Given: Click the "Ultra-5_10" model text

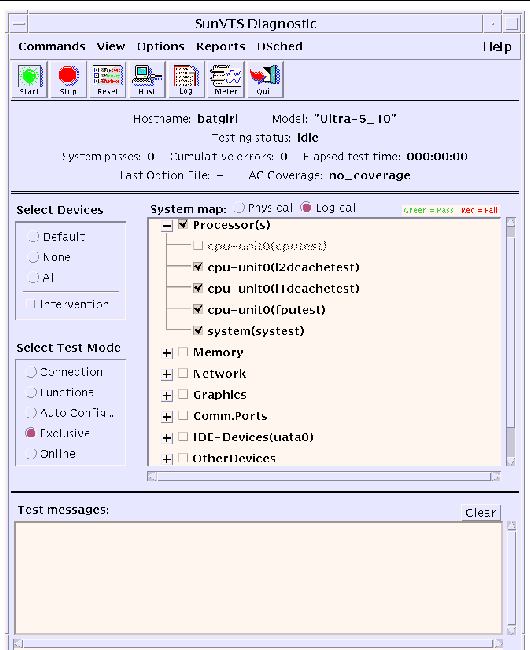Looking at the screenshot, I should click(x=355, y=119).
